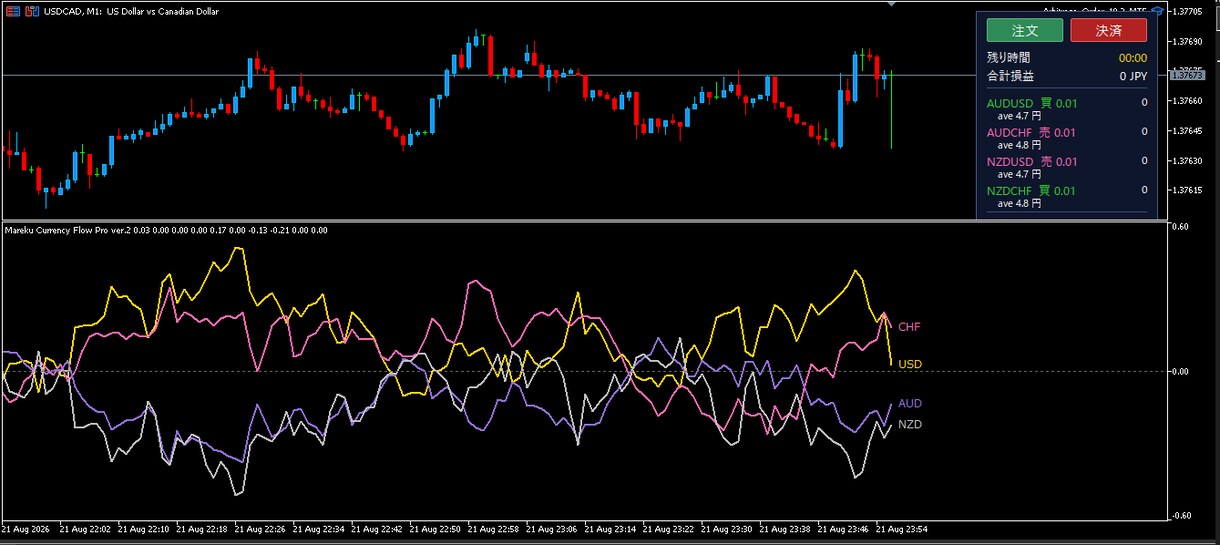1220x545 pixels.
Task: Click the red one-click trading panel icon
Action: point(11,11)
